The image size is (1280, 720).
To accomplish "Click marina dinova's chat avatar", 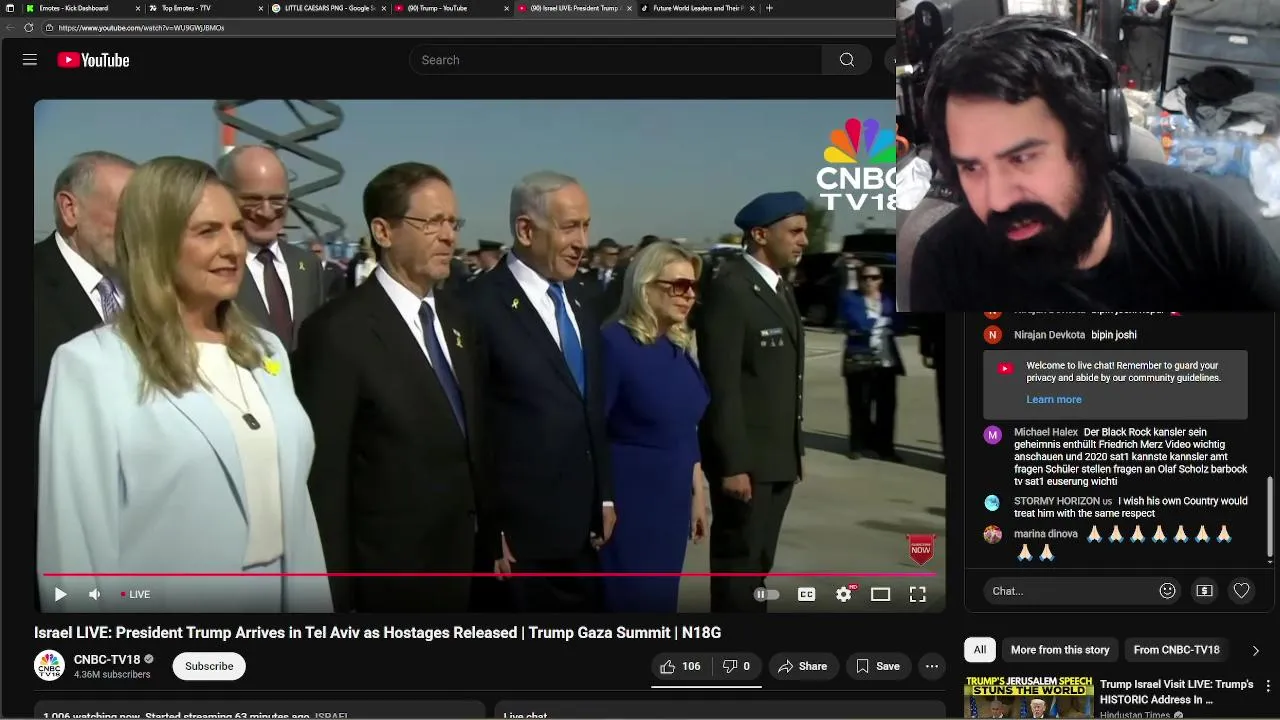I will [992, 534].
